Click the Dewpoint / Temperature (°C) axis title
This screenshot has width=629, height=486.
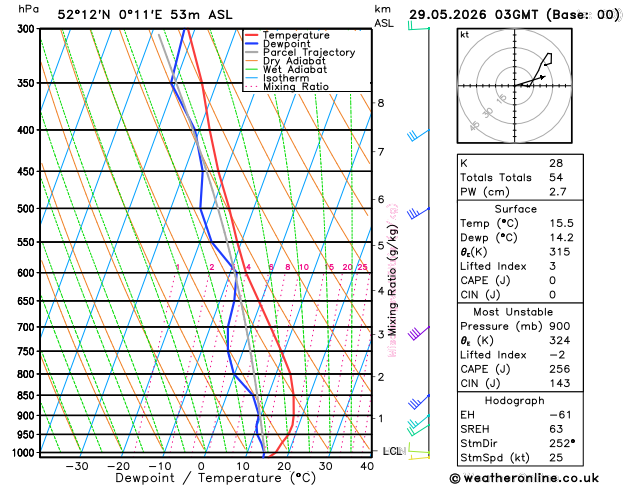(215, 478)
